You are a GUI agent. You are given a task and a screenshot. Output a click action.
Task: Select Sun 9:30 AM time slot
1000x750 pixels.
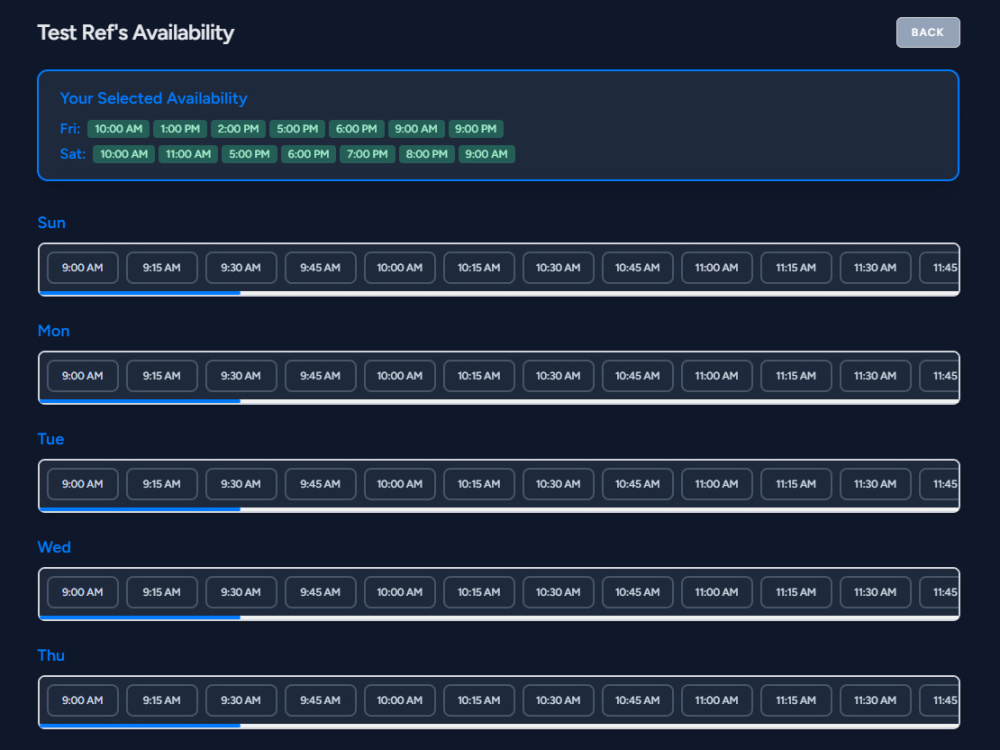coord(241,268)
